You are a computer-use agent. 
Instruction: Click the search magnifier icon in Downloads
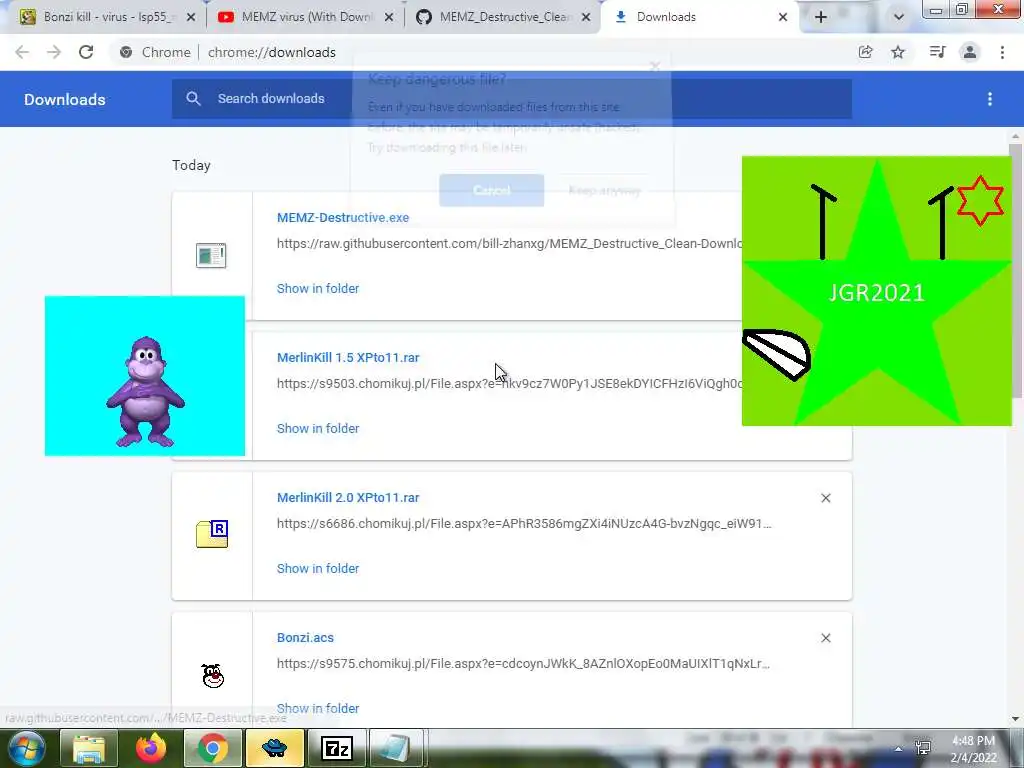193,99
